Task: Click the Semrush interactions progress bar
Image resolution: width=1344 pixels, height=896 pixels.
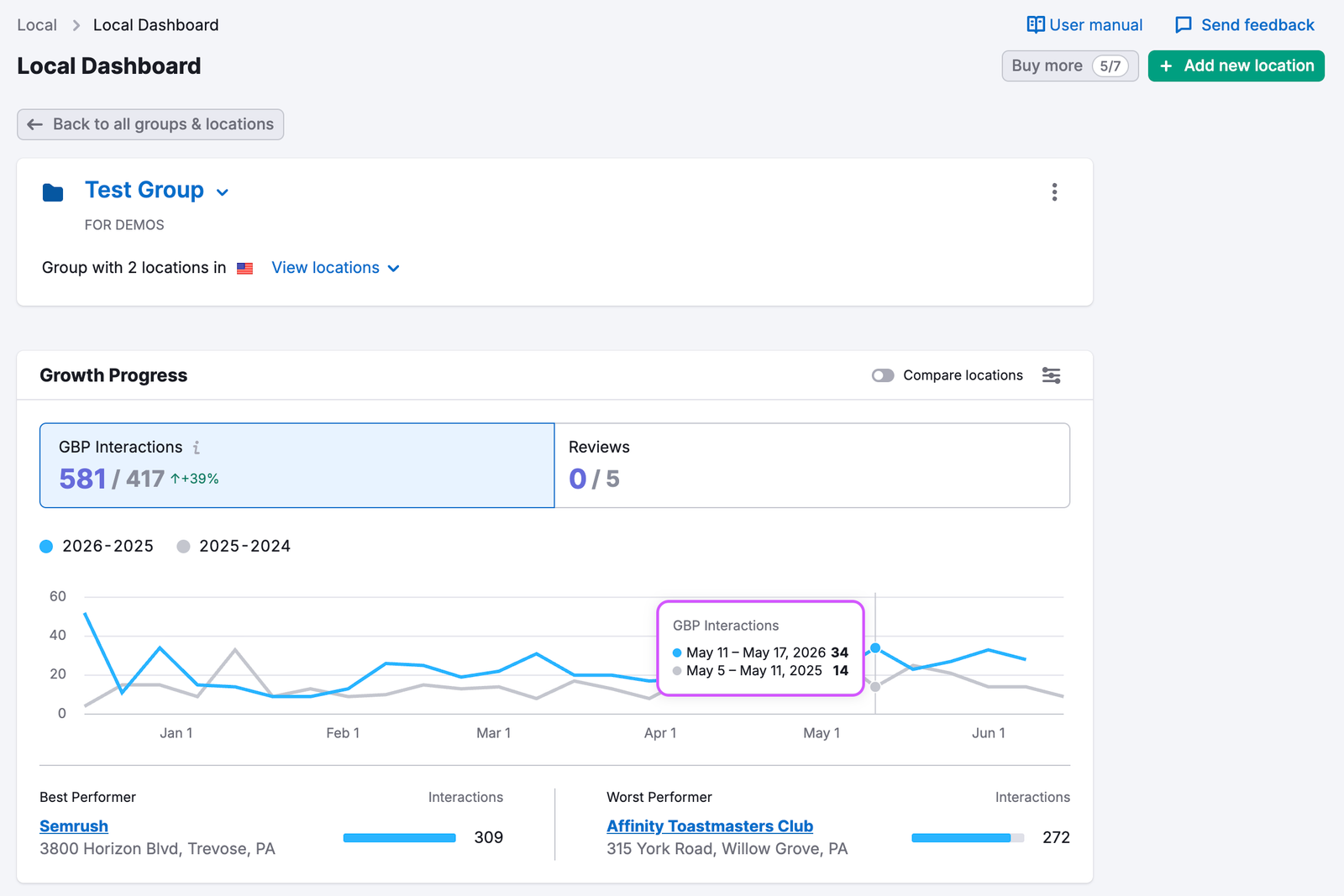Action: coord(399,838)
